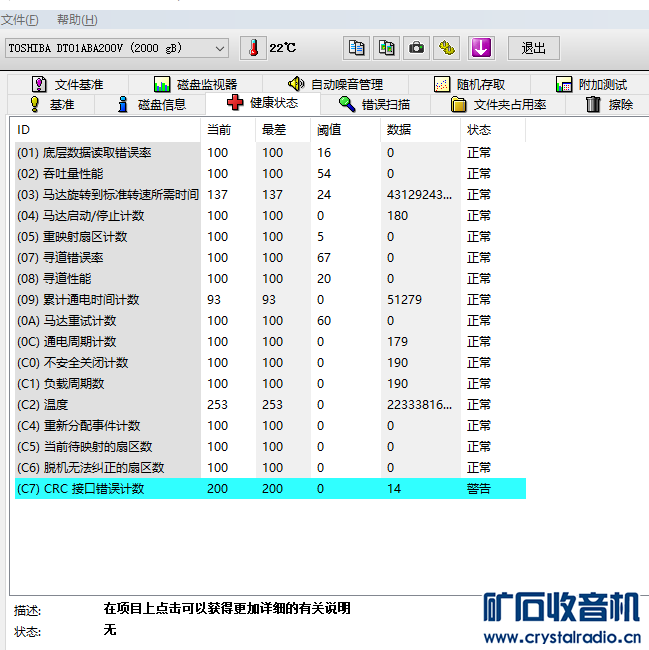Click the yellow rescan drives icon
649x650 pixels.
(x=446, y=48)
